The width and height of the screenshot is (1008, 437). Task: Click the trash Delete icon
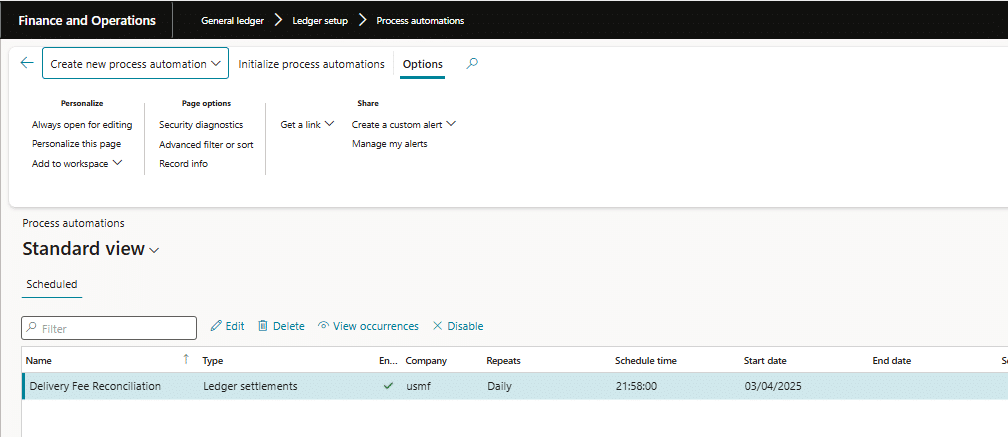click(x=263, y=326)
